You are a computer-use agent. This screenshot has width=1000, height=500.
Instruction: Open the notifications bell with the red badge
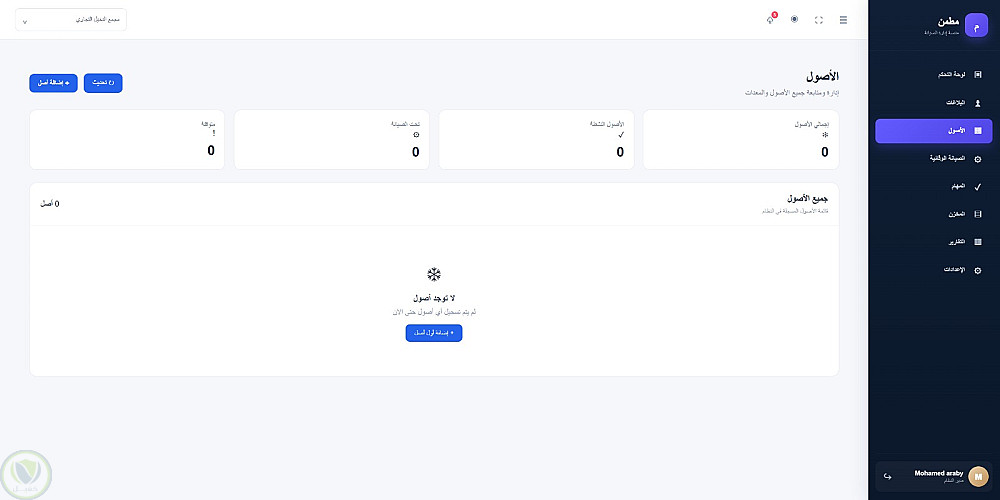click(770, 19)
